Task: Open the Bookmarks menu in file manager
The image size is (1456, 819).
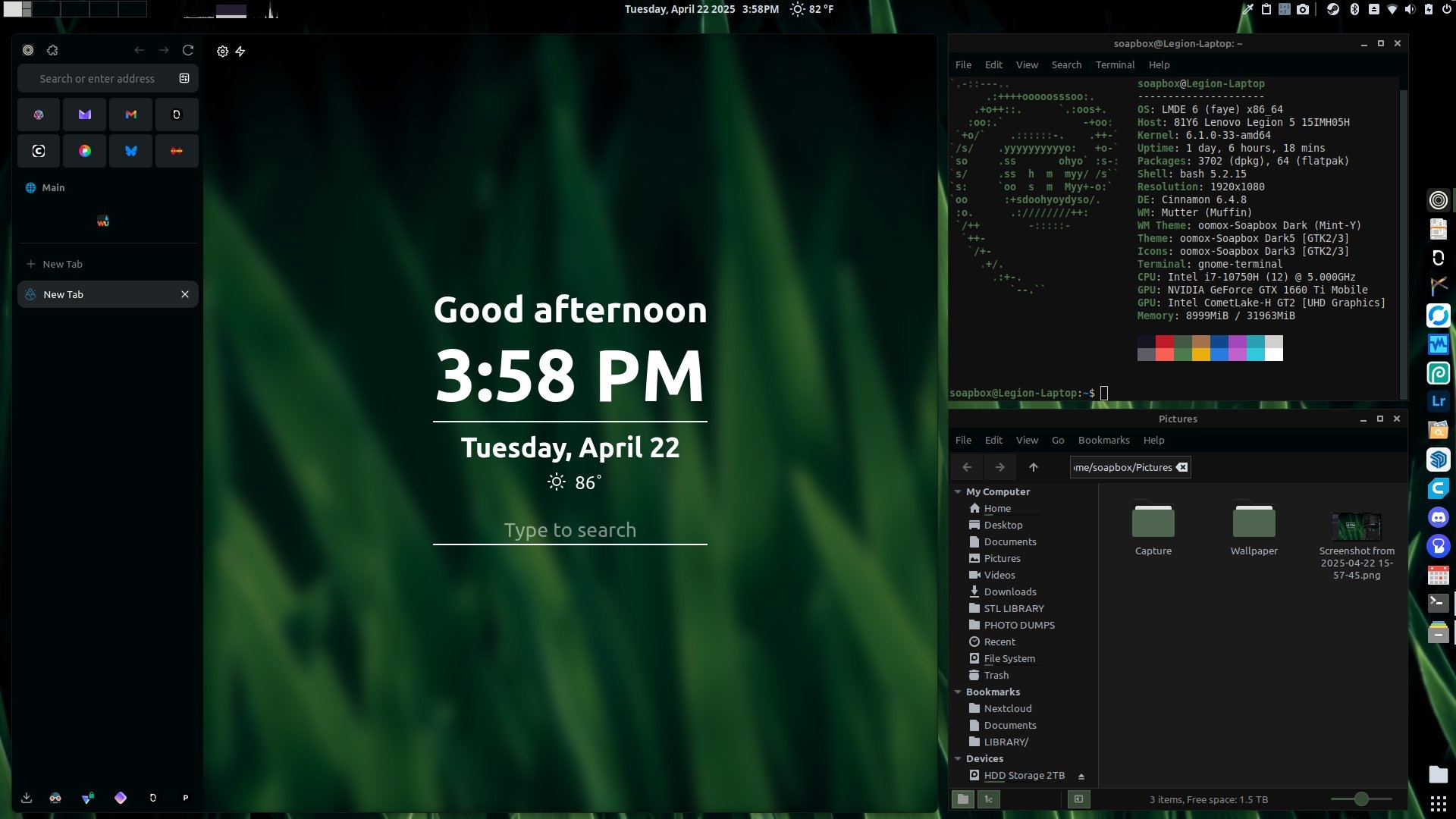Action: (1103, 440)
